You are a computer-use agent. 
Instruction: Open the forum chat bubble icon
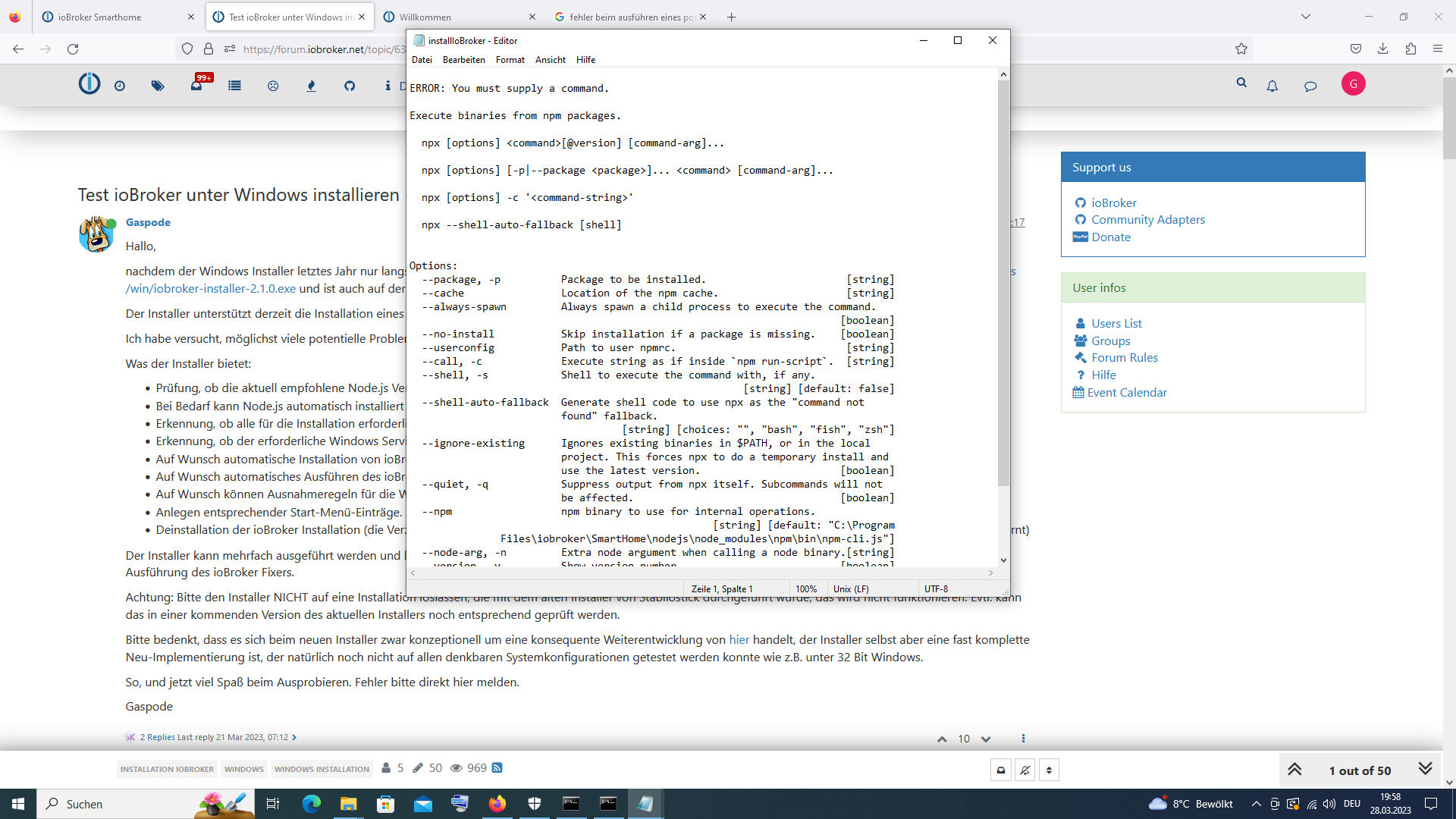click(1310, 86)
